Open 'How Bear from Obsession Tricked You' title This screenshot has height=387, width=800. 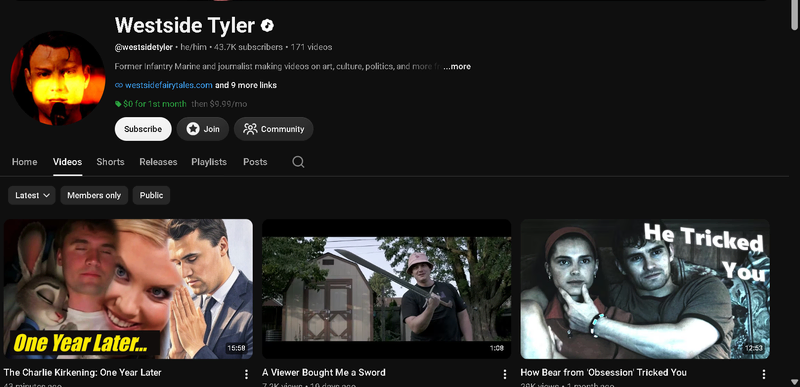tap(604, 372)
